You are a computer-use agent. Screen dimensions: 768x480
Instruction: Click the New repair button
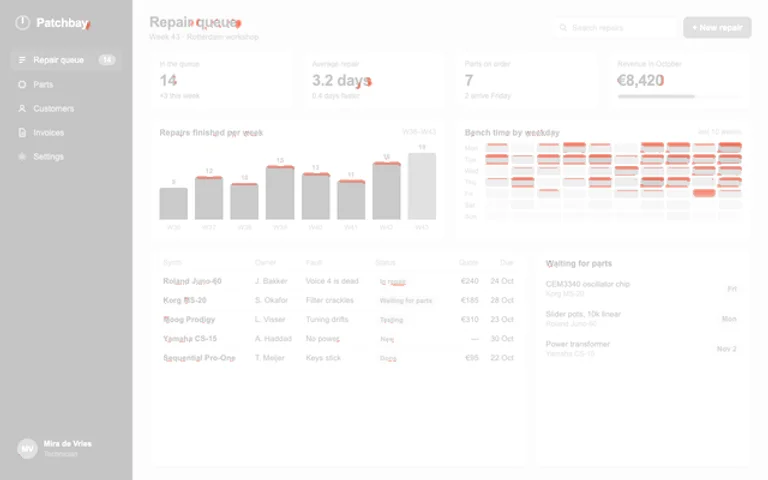[x=717, y=27]
